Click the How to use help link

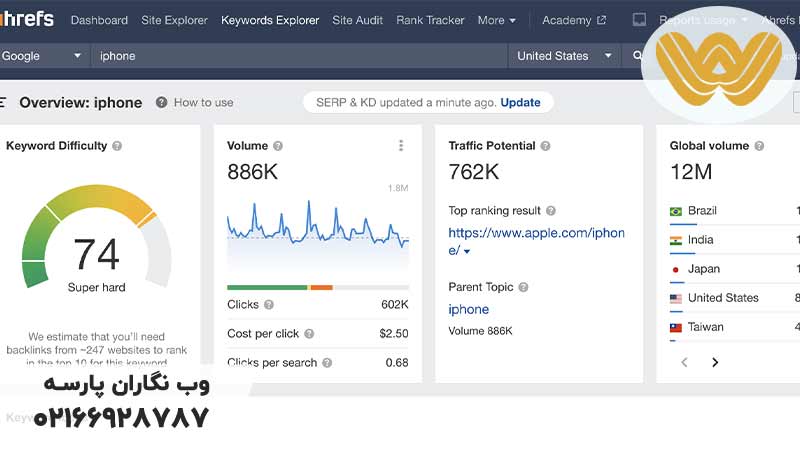[x=204, y=103]
